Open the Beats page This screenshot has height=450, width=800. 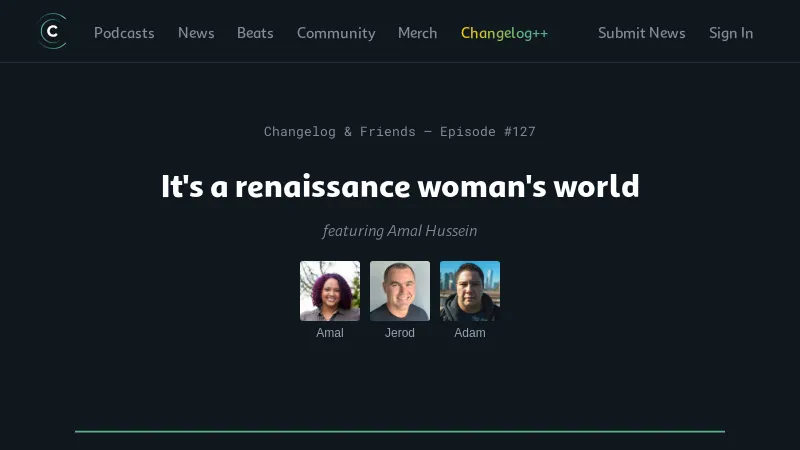coord(255,33)
